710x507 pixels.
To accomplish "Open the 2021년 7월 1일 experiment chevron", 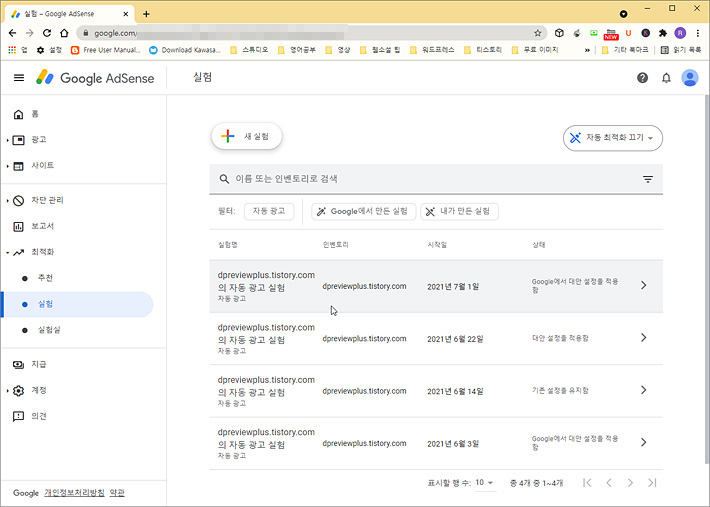I will click(x=643, y=285).
